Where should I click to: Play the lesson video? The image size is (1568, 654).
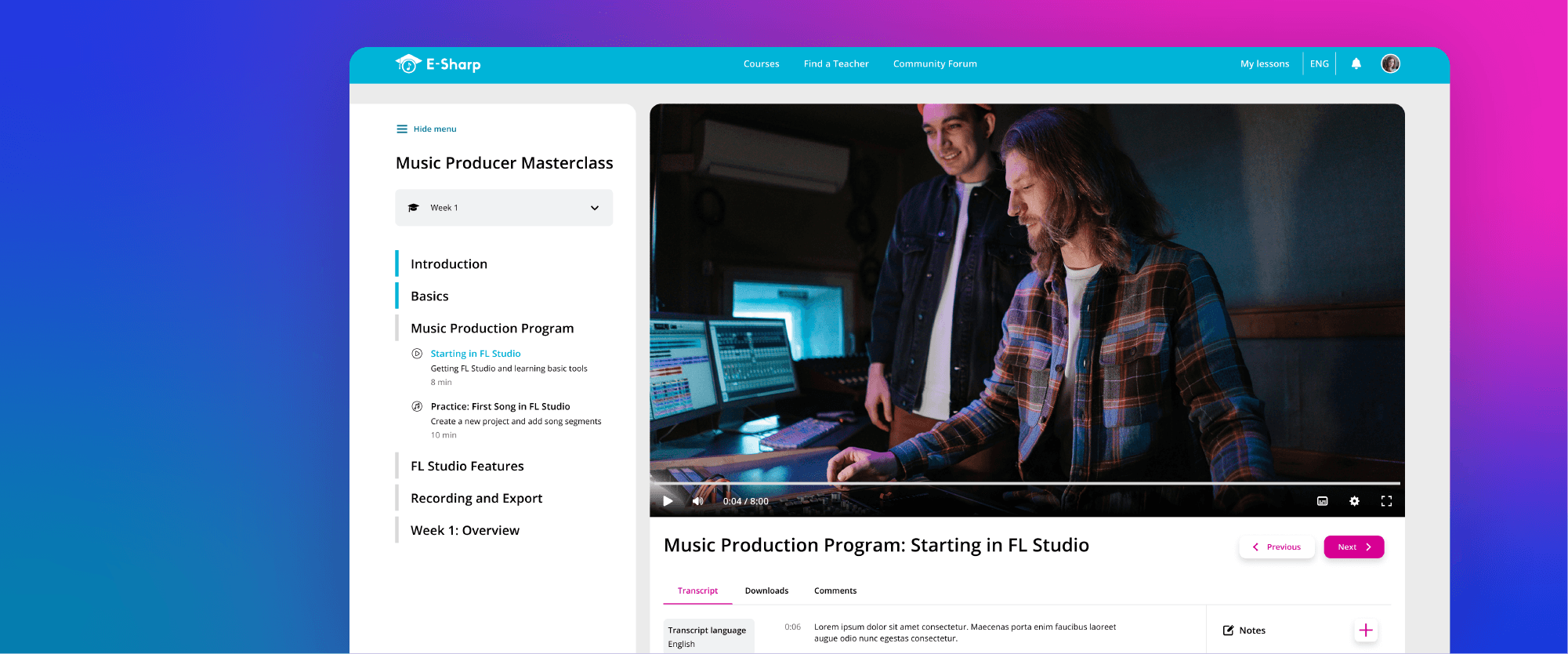(668, 501)
